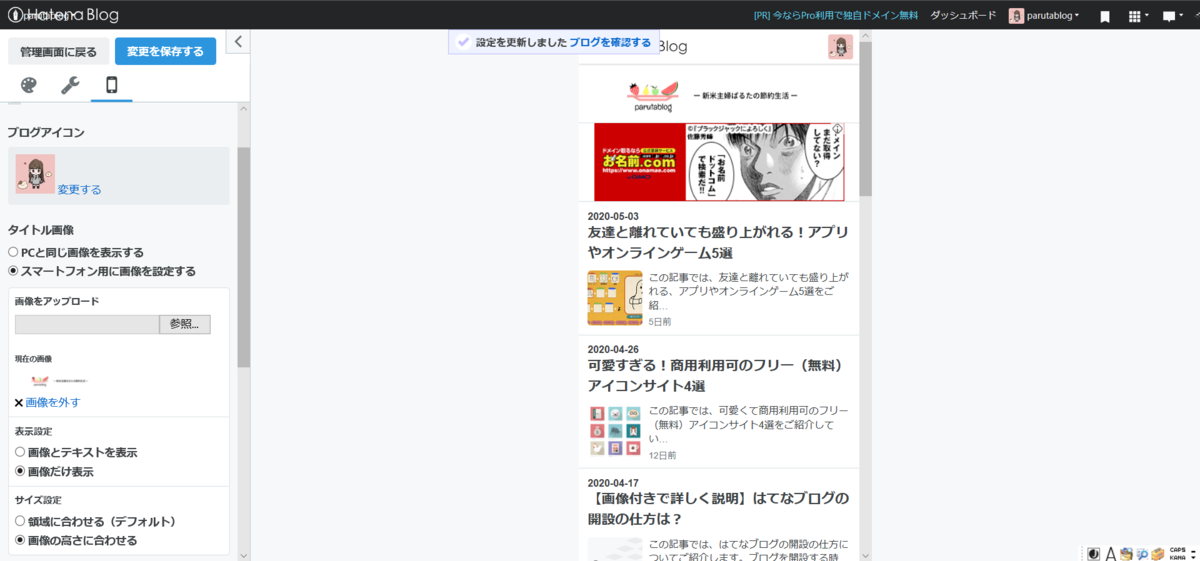Image resolution: width=1200 pixels, height=561 pixels.
Task: Click the お名前.com advertisement banner
Action: (719, 162)
